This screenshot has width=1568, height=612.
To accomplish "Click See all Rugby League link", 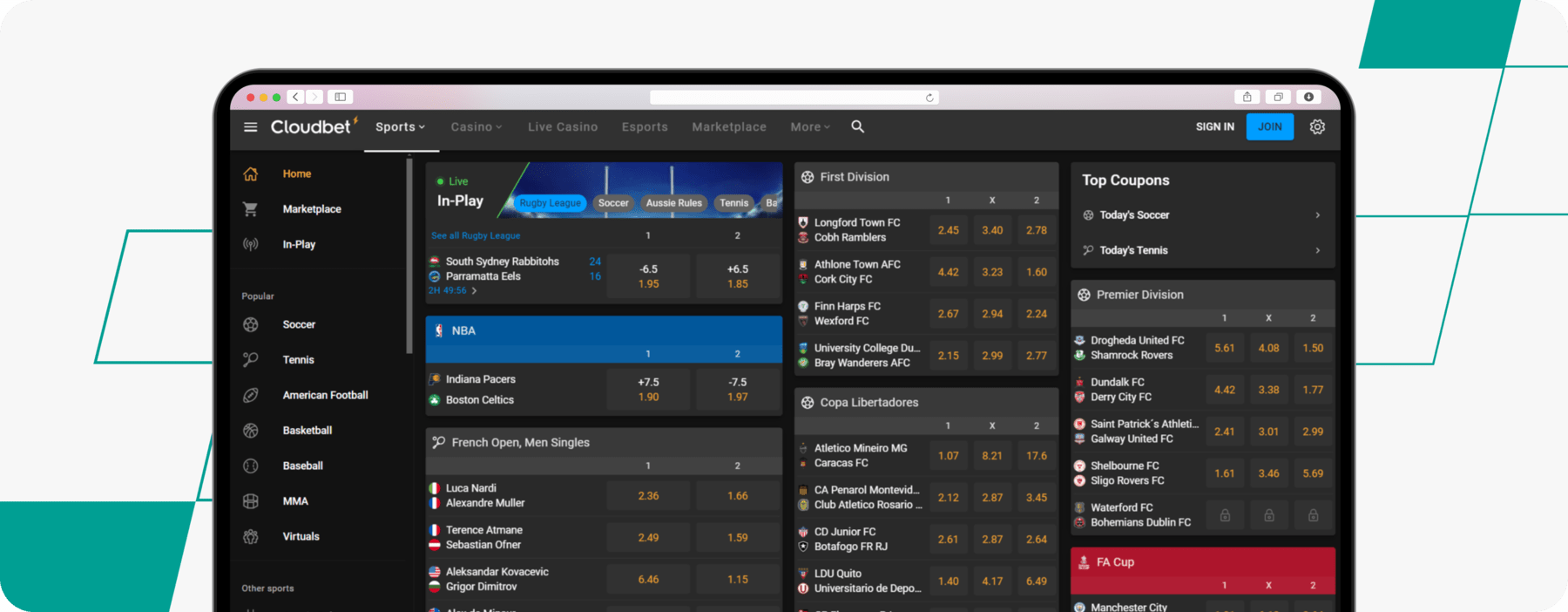I will (x=476, y=236).
